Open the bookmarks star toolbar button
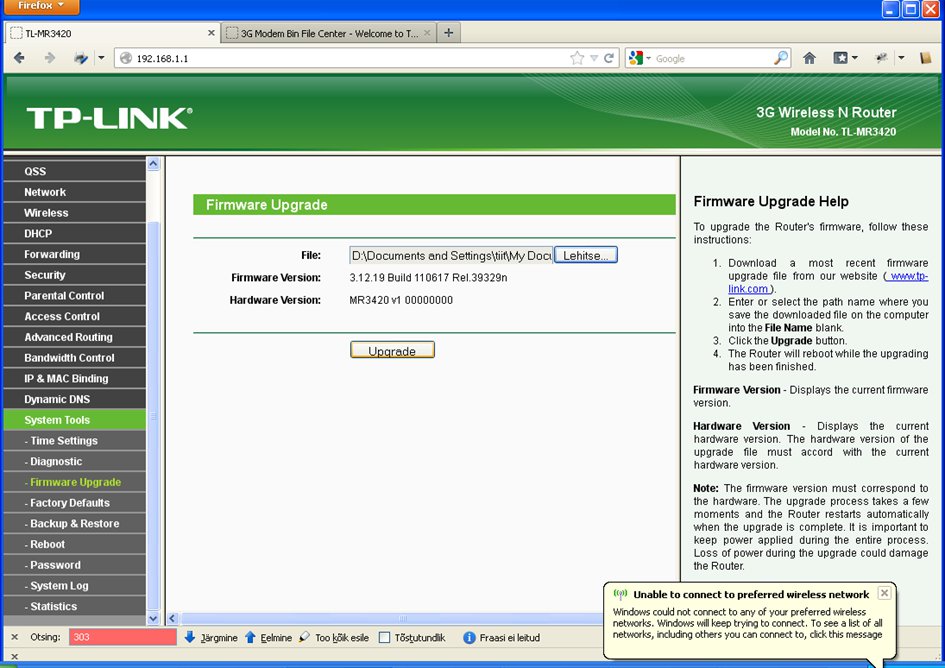 click(841, 58)
